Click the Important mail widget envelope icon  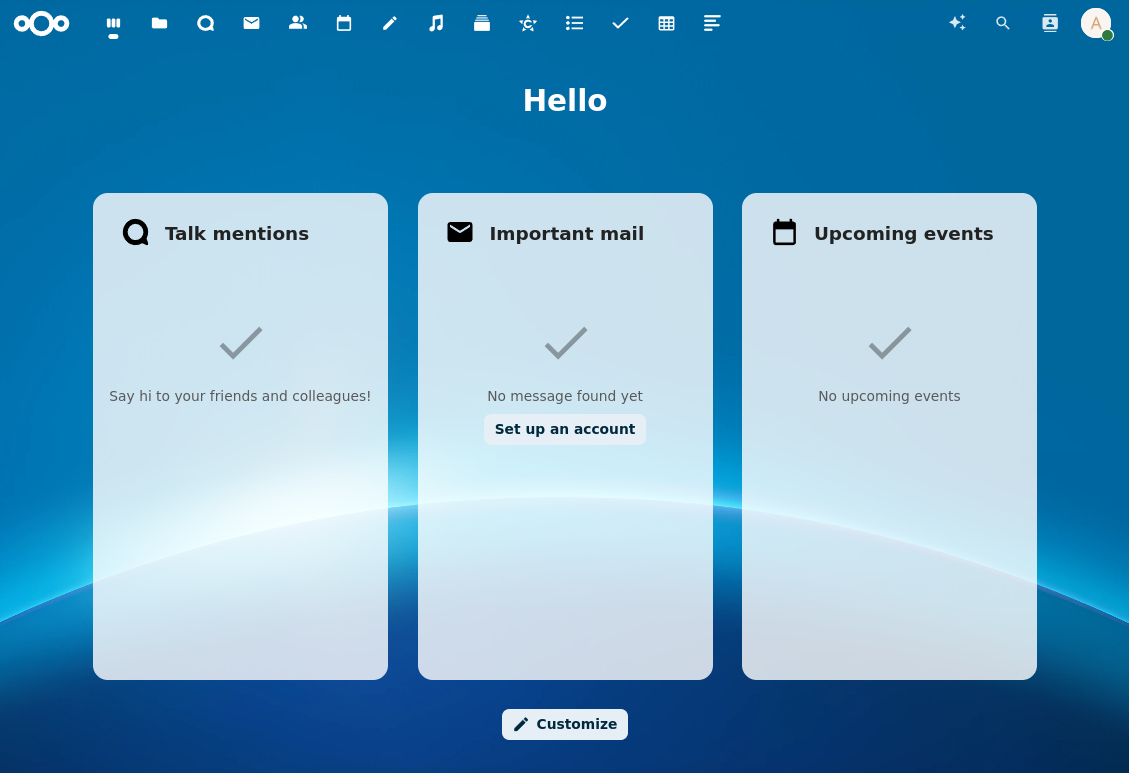pyautogui.click(x=460, y=232)
